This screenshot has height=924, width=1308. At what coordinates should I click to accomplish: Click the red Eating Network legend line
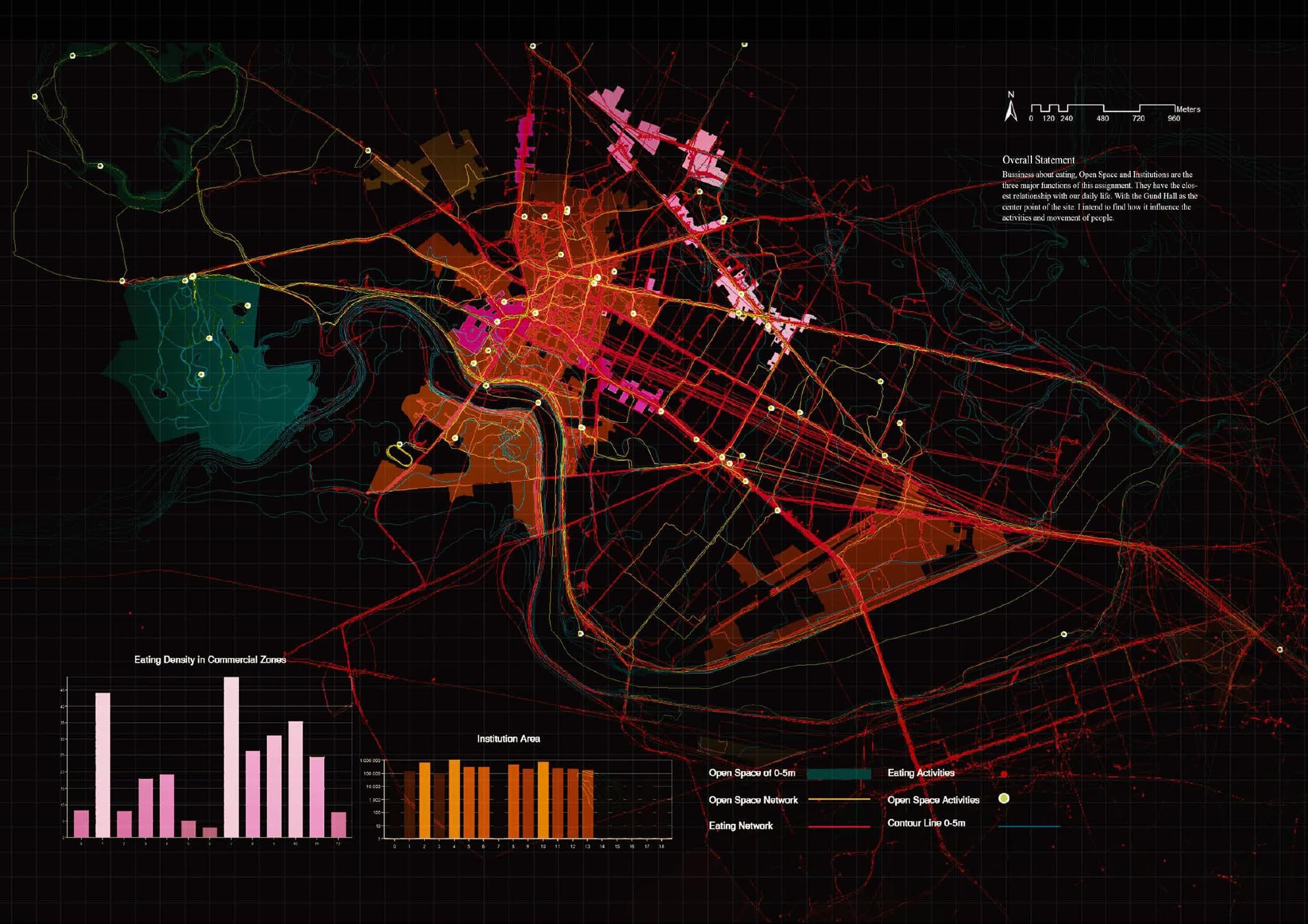coord(839,826)
